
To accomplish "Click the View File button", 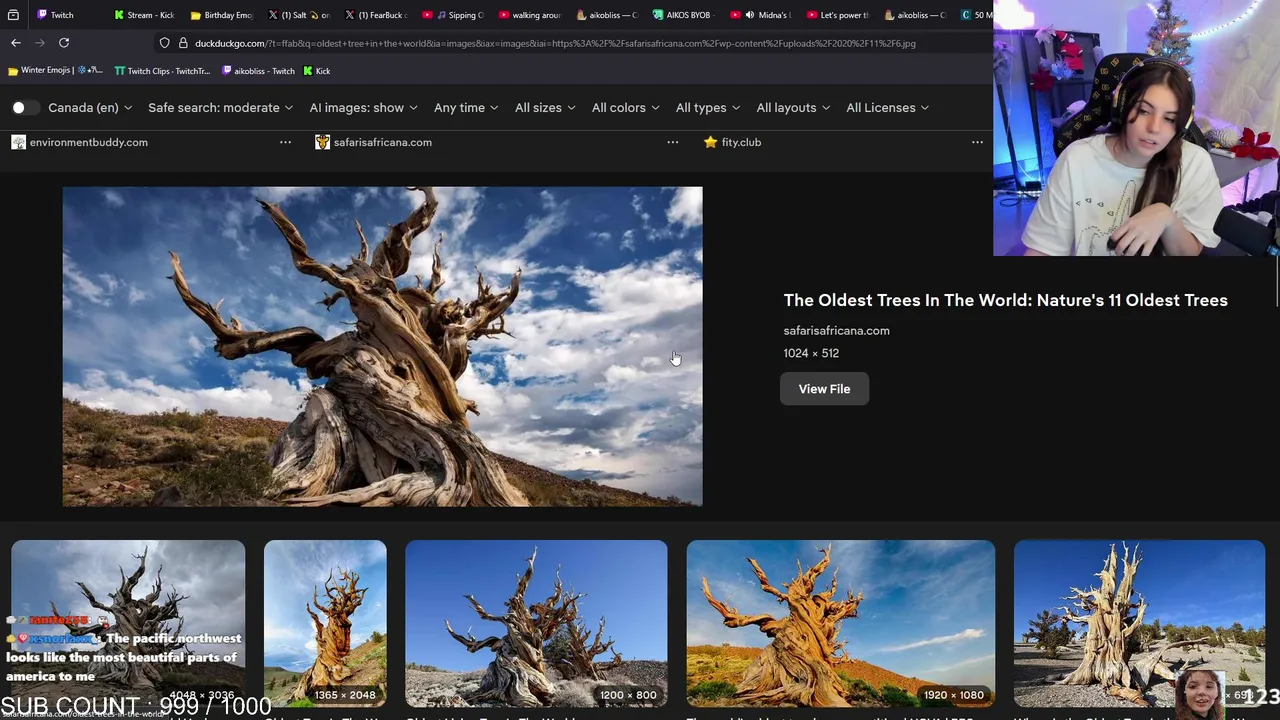I will 824,389.
